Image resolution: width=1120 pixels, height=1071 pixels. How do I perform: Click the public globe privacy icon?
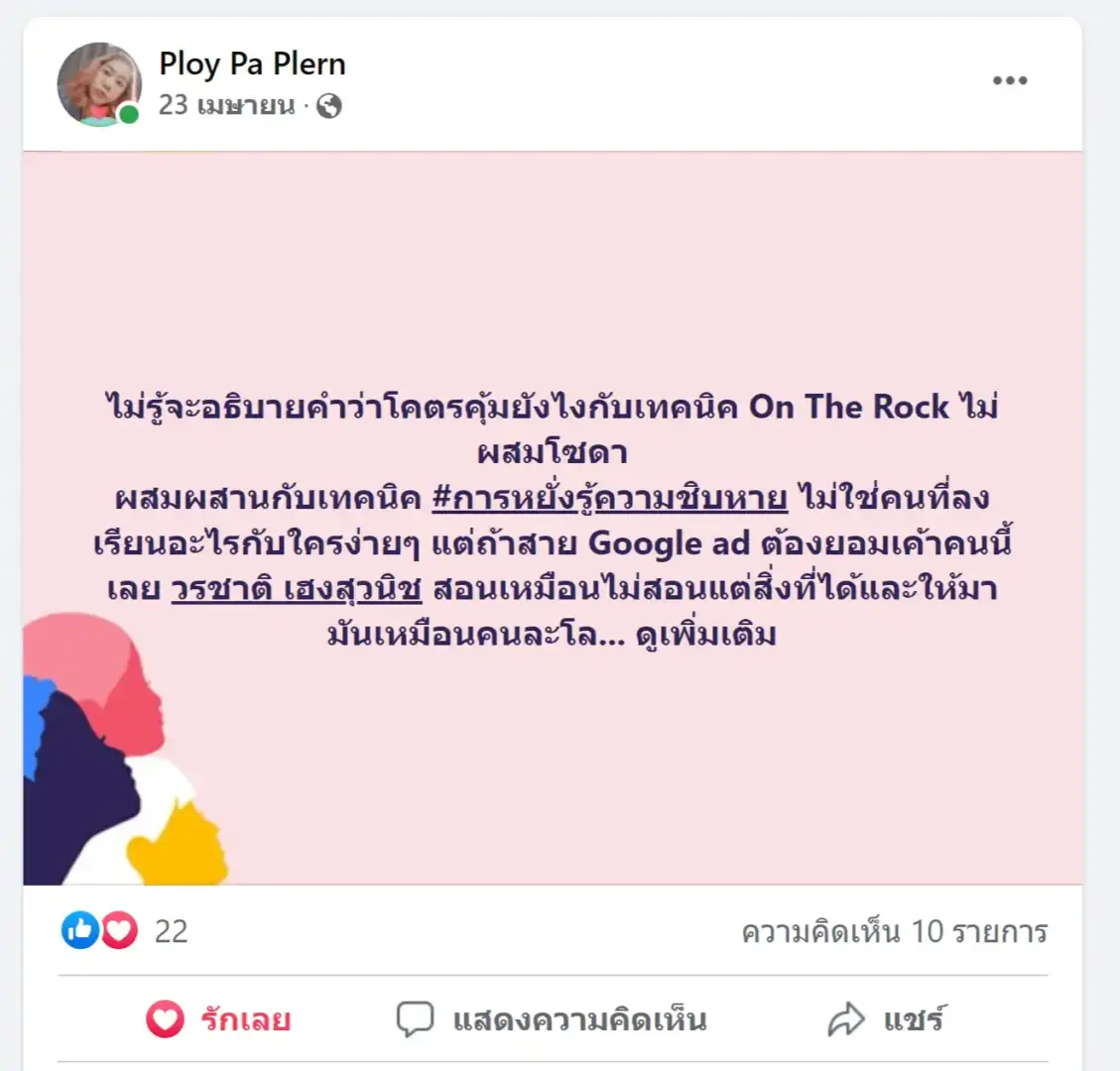328,106
